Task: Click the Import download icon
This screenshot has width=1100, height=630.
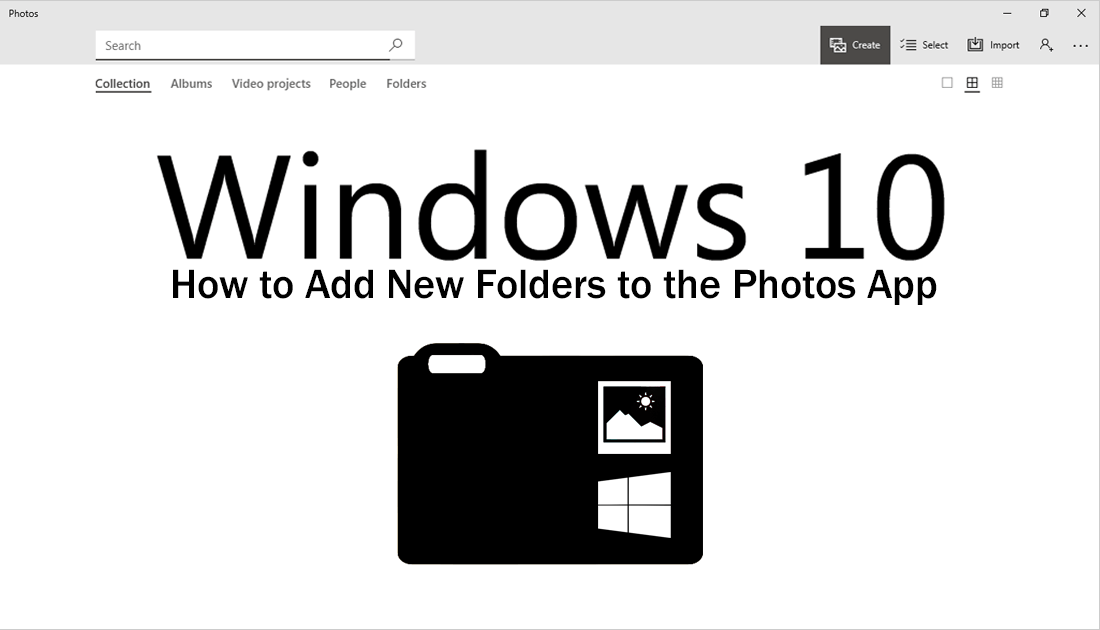Action: (x=975, y=45)
